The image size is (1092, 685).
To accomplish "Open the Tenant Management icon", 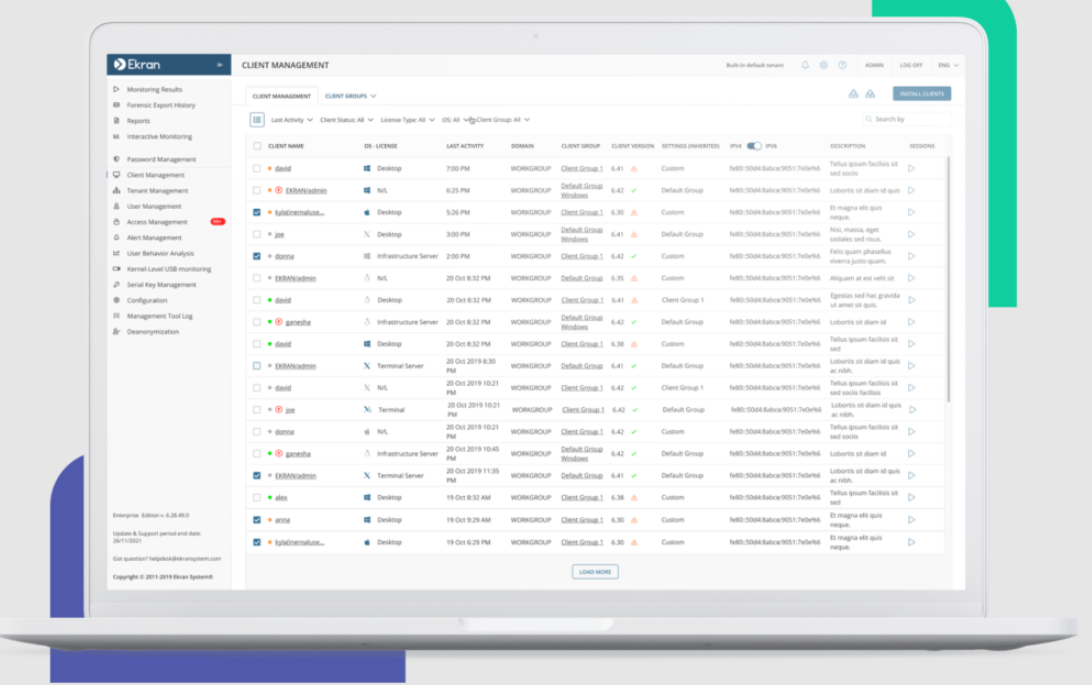I will [x=116, y=190].
